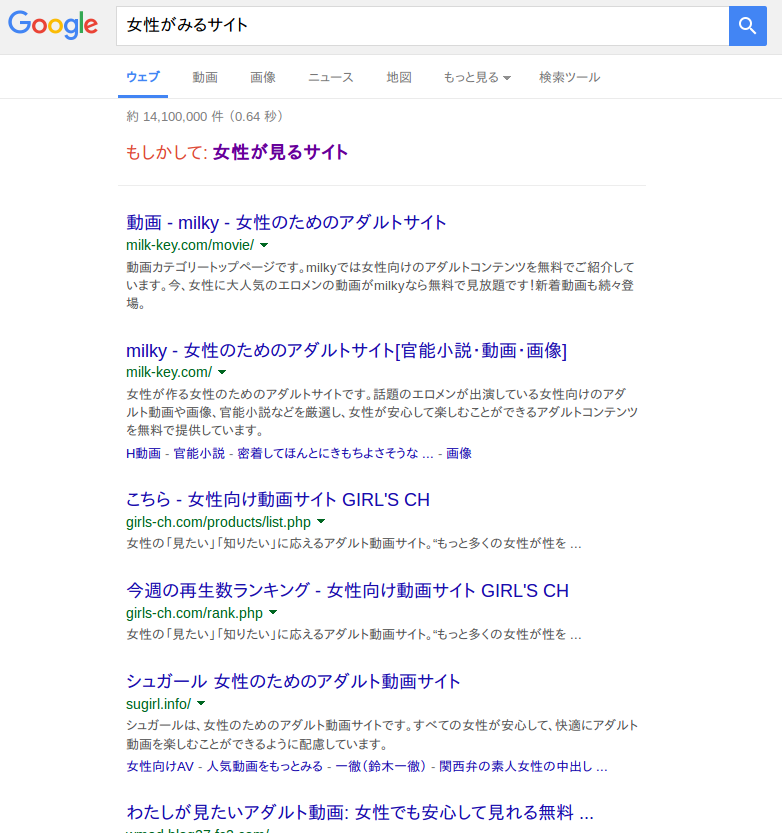
Task: Open the Google logo homepage link
Action: (53, 25)
